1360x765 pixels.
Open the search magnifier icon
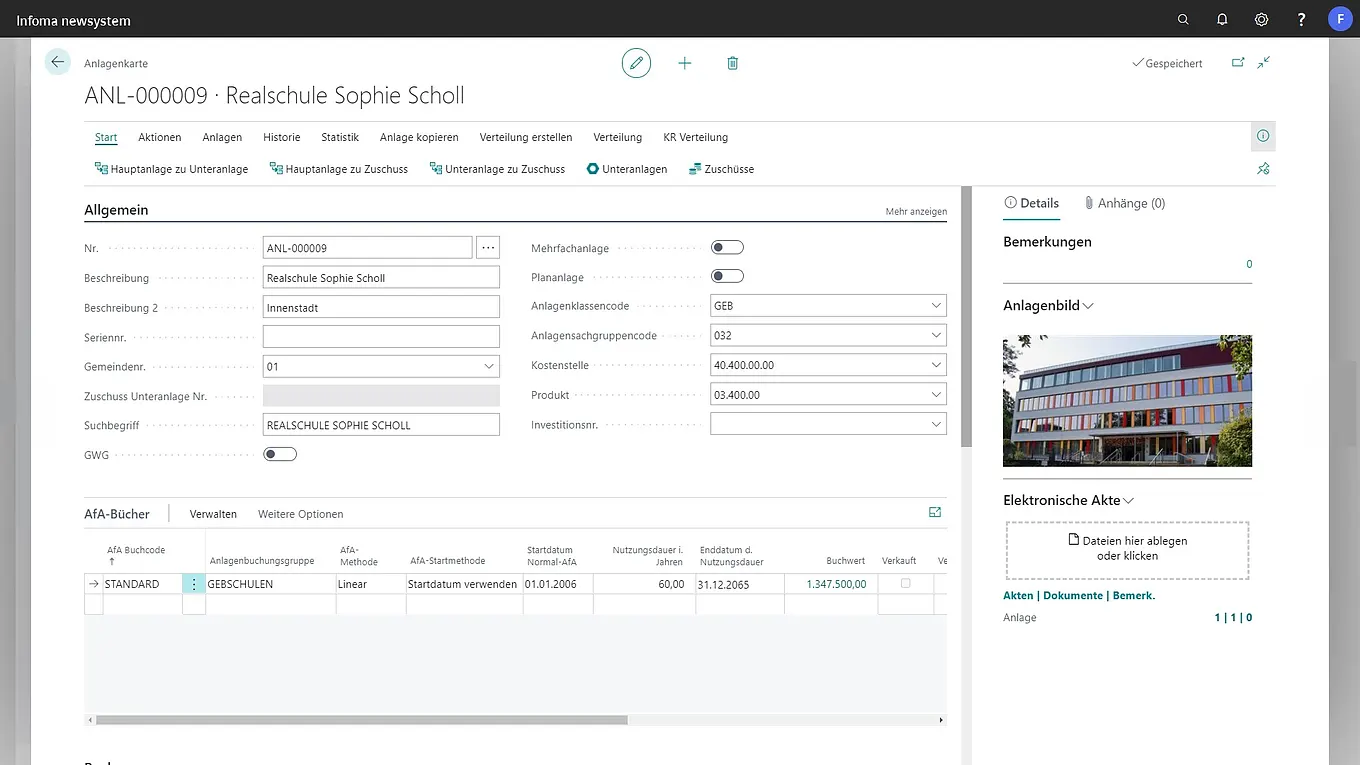1183,20
